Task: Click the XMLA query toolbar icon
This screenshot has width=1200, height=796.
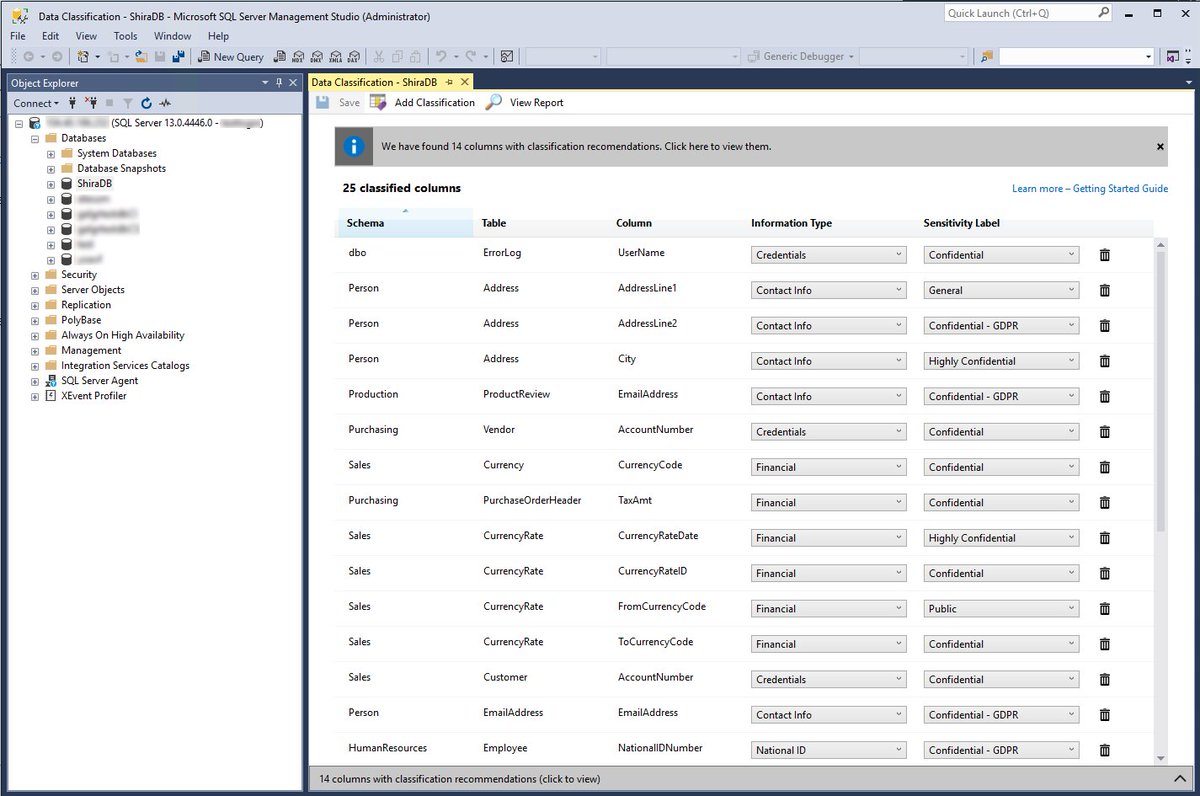Action: pyautogui.click(x=335, y=57)
